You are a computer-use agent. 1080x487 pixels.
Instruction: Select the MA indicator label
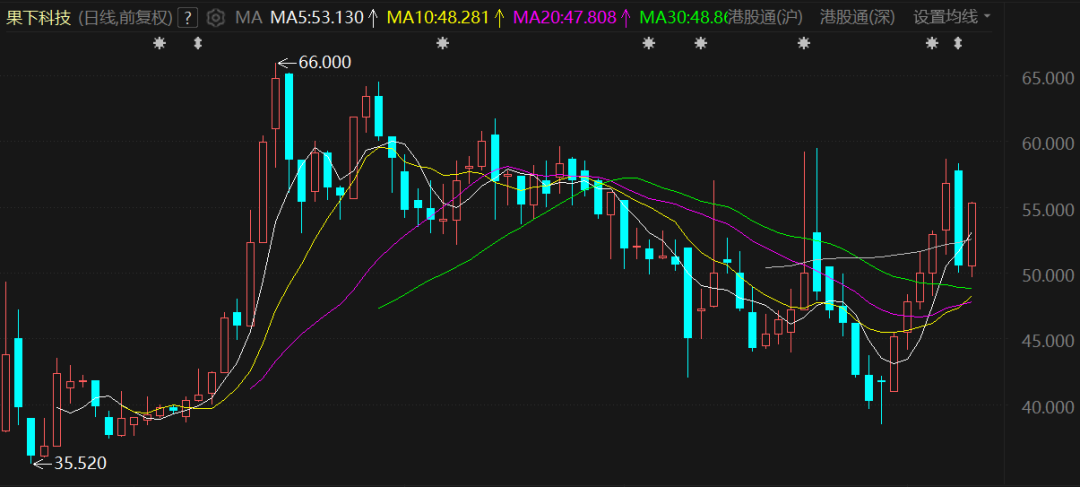[x=248, y=17]
